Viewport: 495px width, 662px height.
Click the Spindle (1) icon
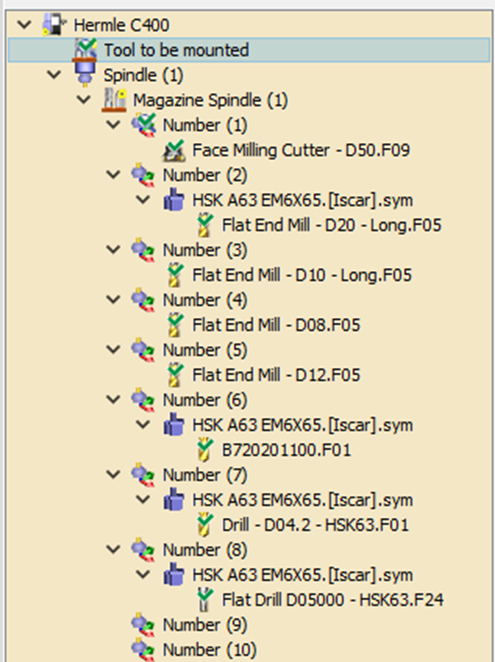pos(85,75)
